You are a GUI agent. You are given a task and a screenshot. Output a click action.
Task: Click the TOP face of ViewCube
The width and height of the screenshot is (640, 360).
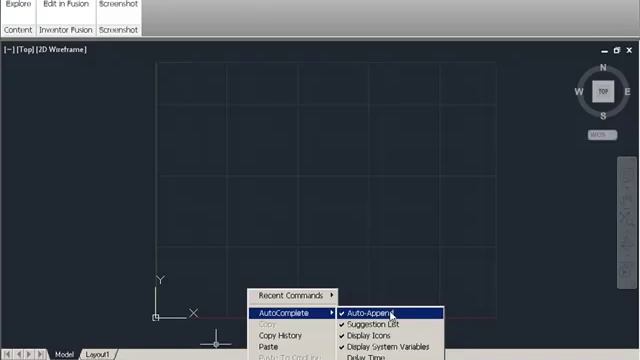click(603, 91)
